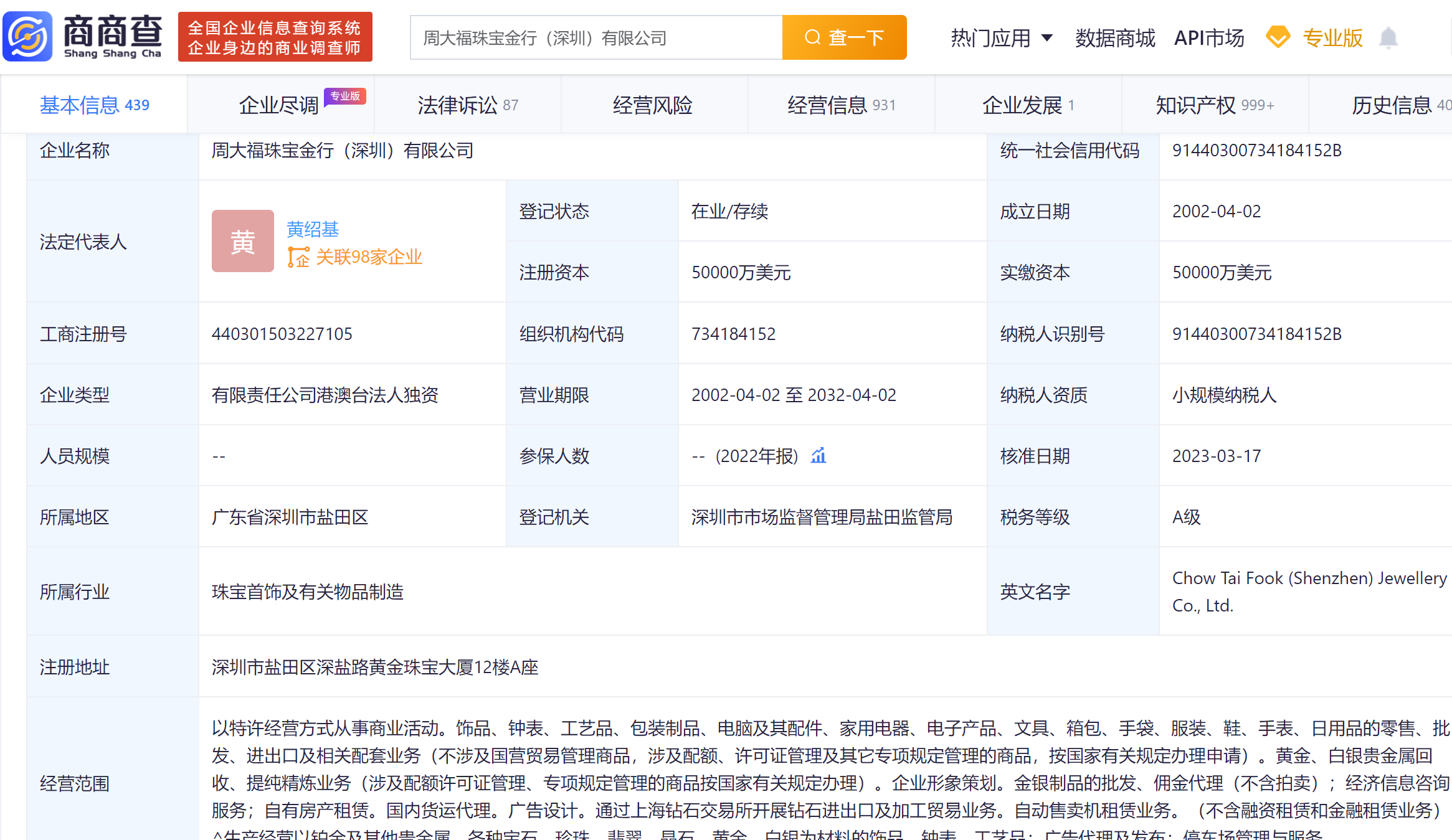Click the Shang Shang Cha logo icon
This screenshot has width=1452, height=840.
pyautogui.click(x=27, y=37)
